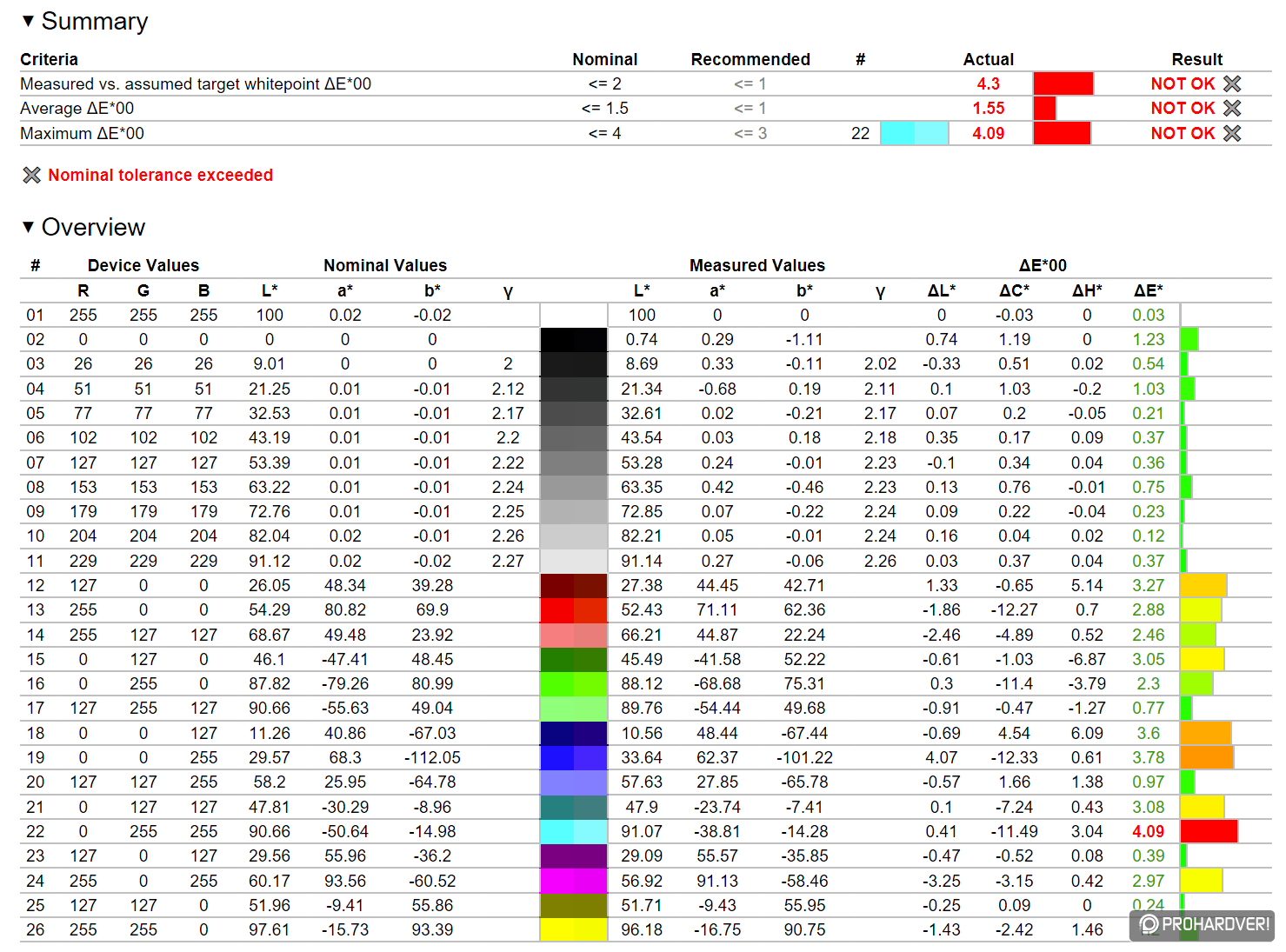Click the cyan swatch in overview row 22
This screenshot has width=1286, height=952.
click(x=574, y=831)
